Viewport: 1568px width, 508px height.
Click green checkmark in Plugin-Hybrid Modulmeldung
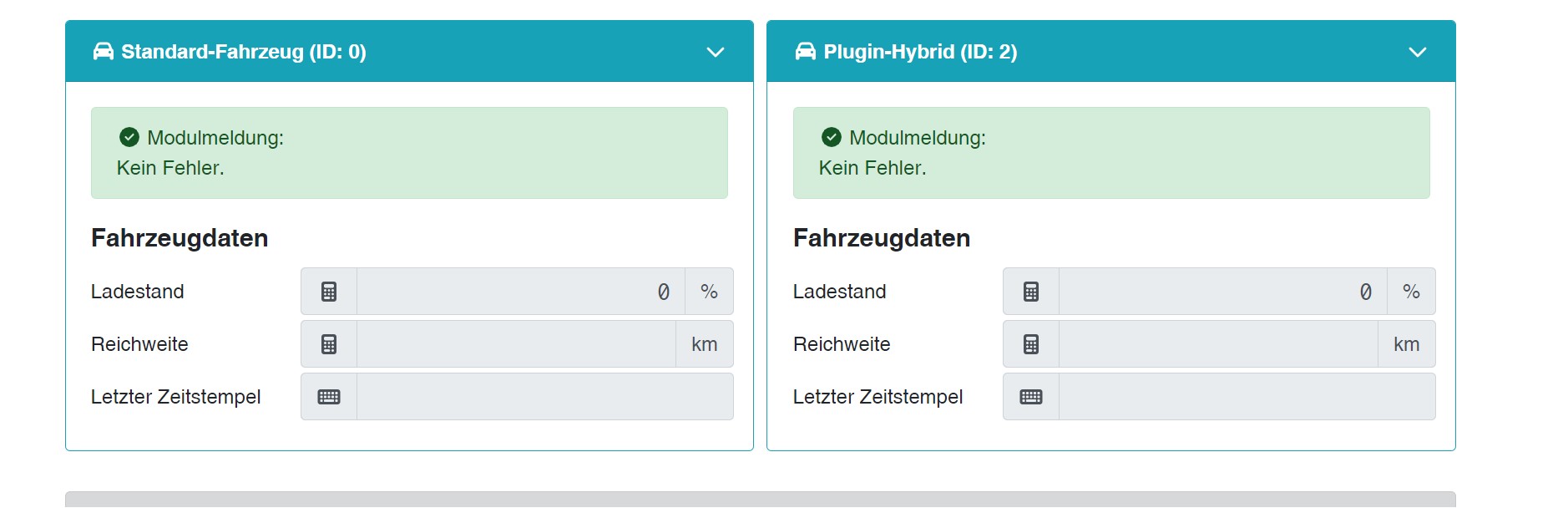pyautogui.click(x=832, y=137)
